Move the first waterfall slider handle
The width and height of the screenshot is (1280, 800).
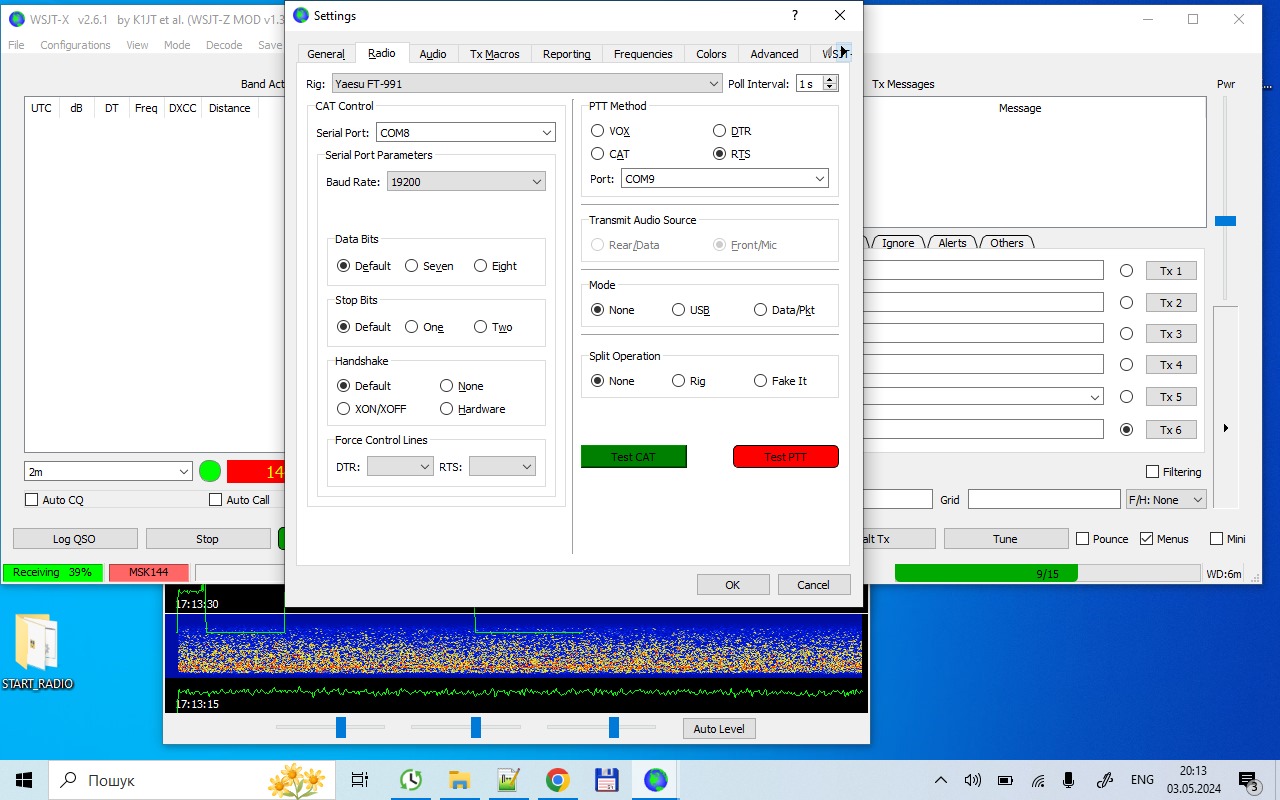pos(341,727)
